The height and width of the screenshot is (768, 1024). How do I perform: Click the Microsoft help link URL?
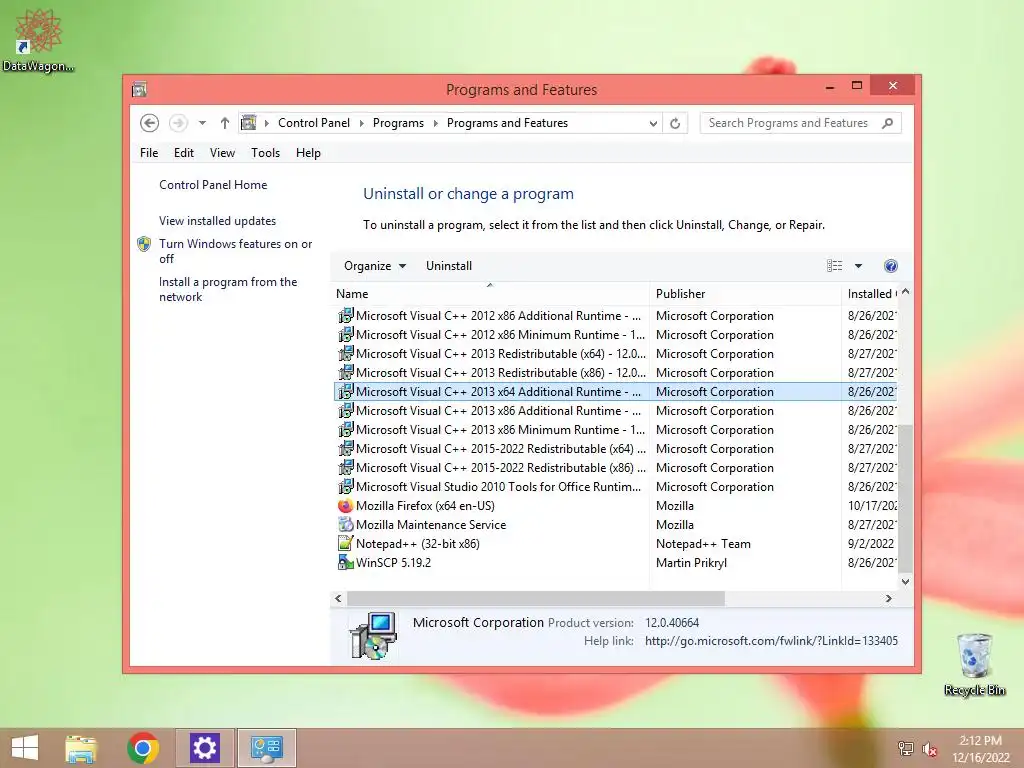pos(771,641)
